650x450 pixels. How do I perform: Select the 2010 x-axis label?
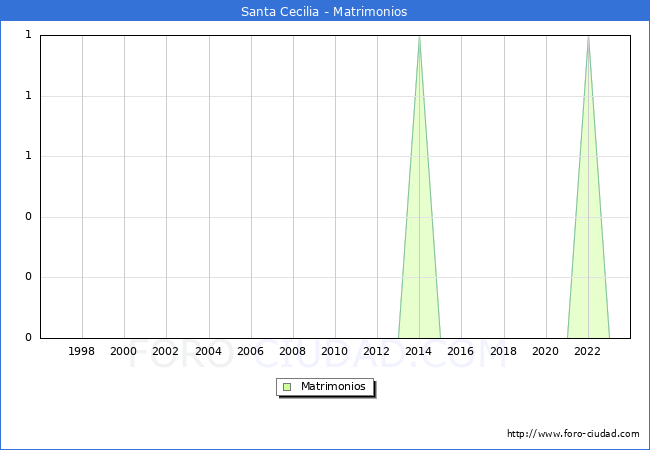(335, 351)
